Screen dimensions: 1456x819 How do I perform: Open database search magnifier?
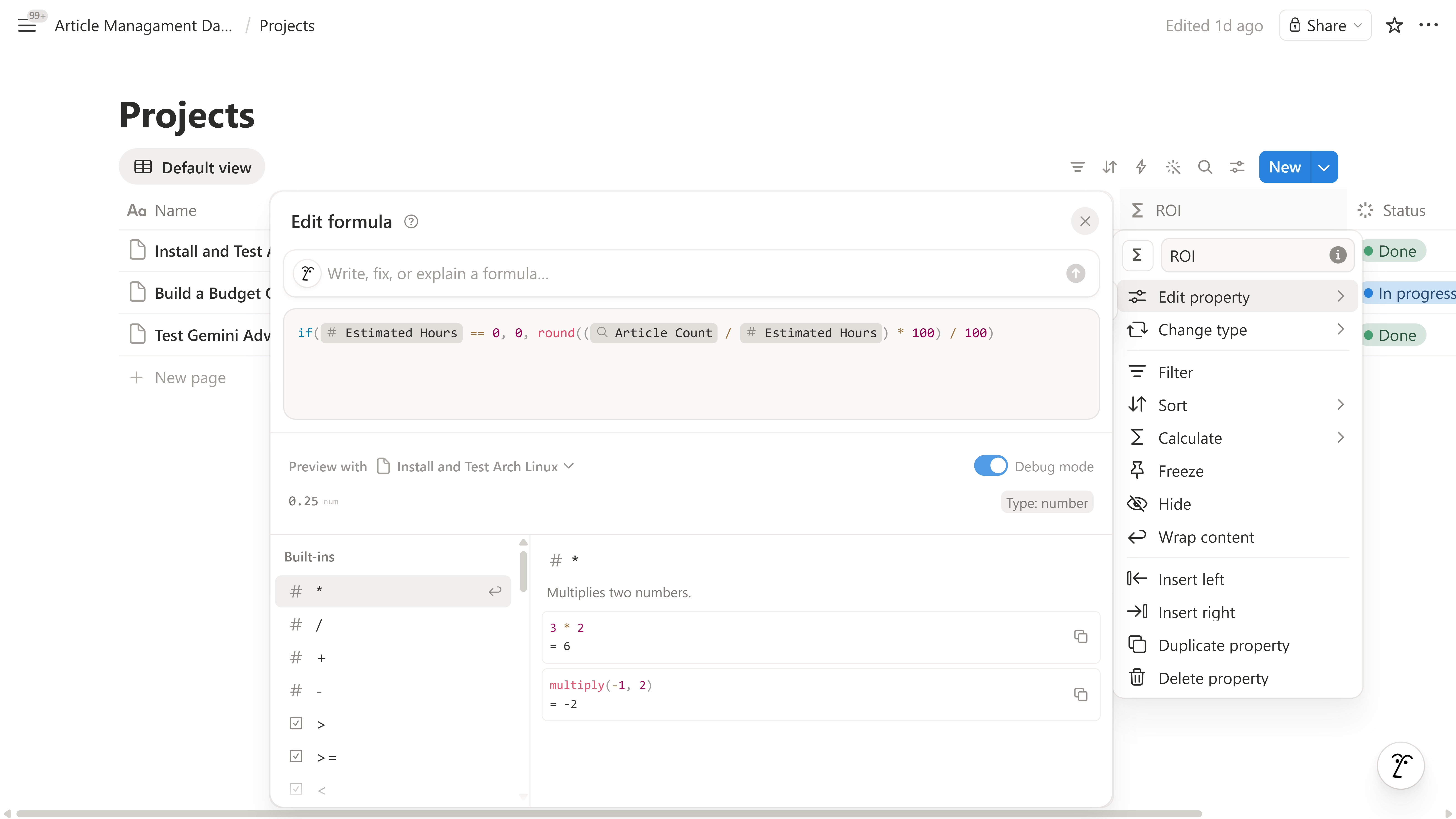click(1205, 167)
